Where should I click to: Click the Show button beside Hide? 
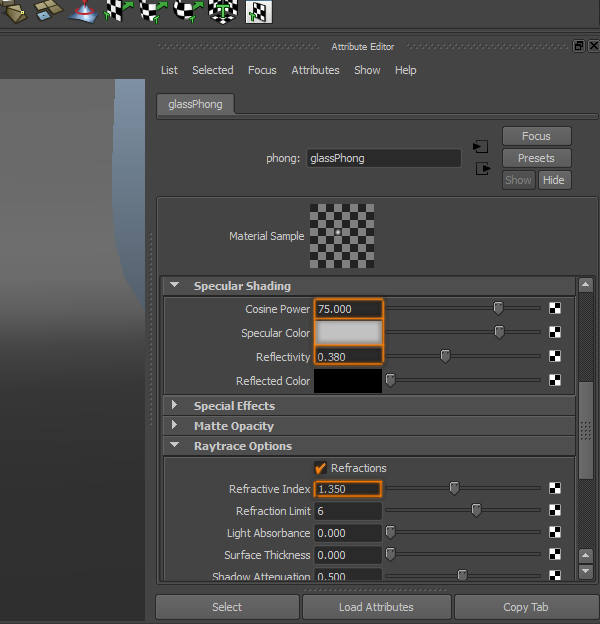tap(518, 180)
